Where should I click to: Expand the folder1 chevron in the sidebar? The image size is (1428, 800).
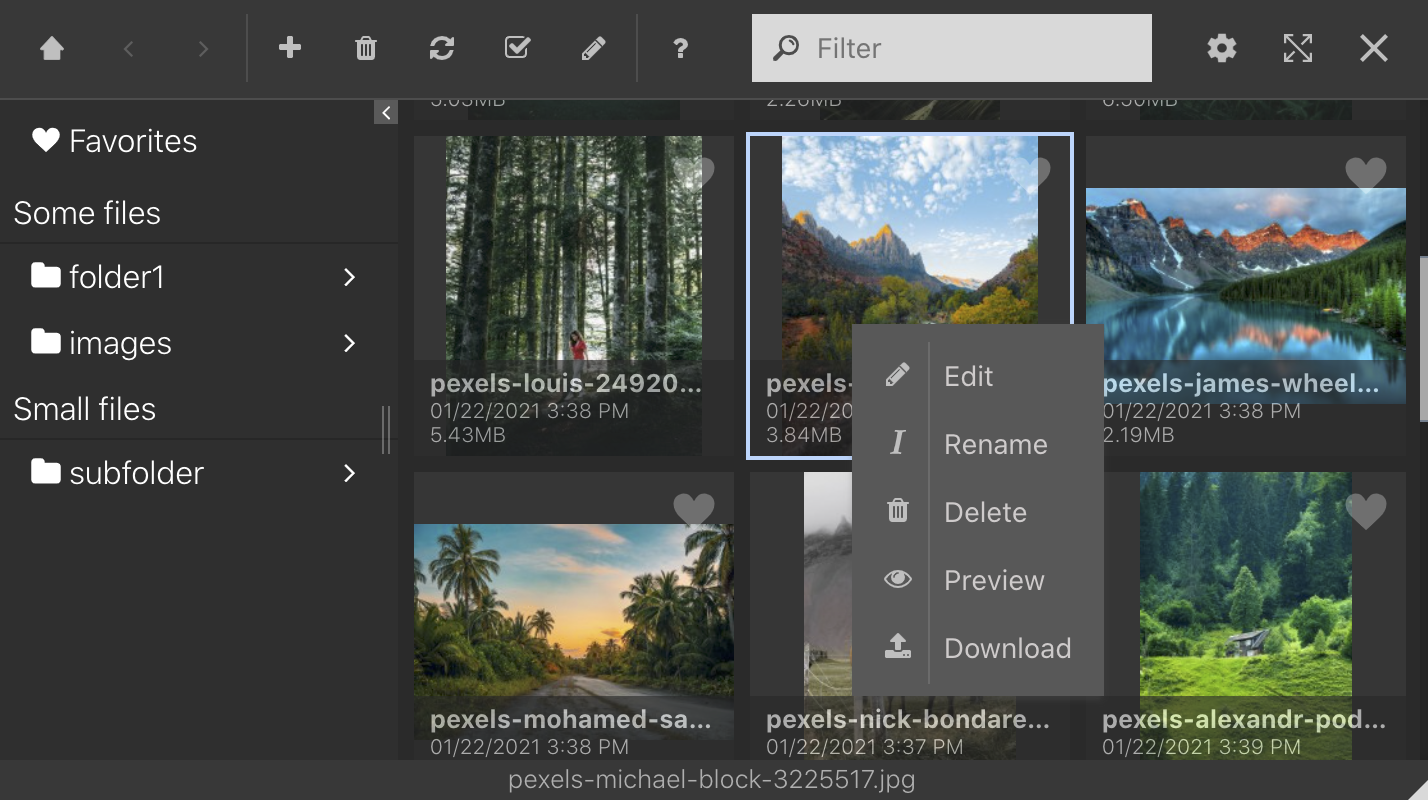[x=350, y=277]
